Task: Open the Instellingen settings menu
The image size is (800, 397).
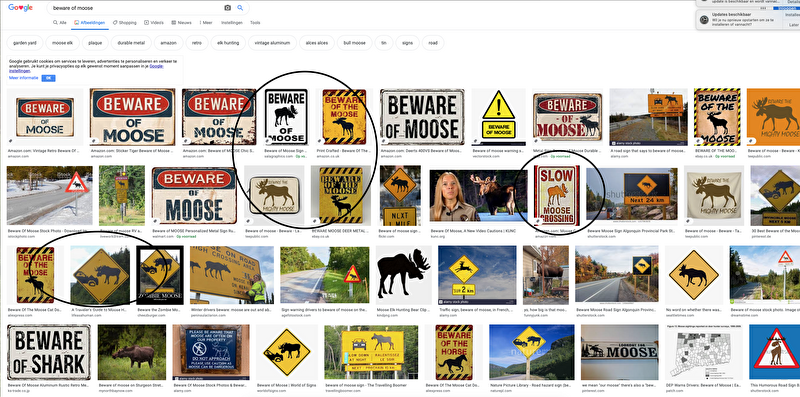Action: tap(232, 23)
